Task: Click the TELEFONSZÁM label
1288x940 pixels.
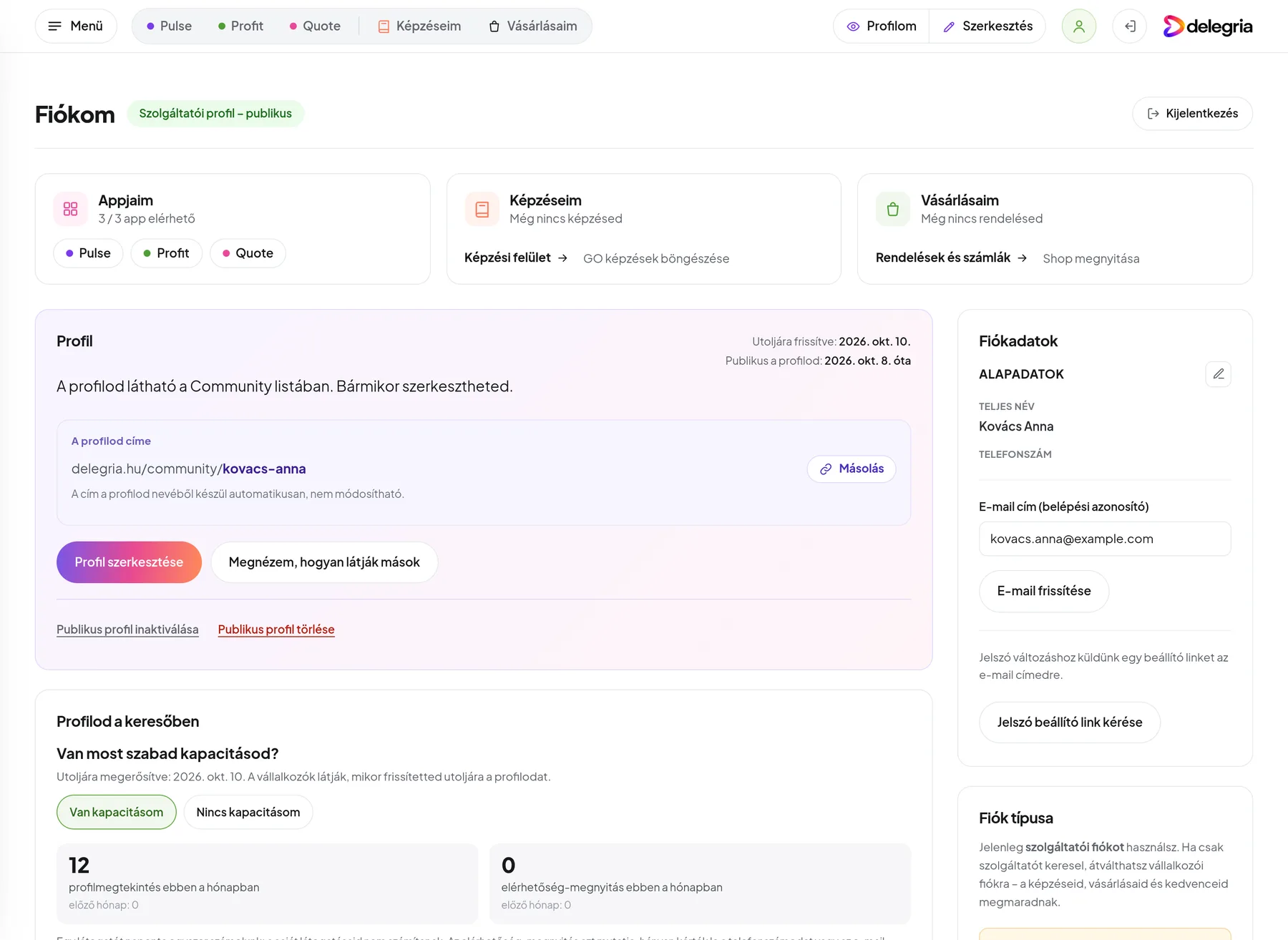Action: 1015,454
